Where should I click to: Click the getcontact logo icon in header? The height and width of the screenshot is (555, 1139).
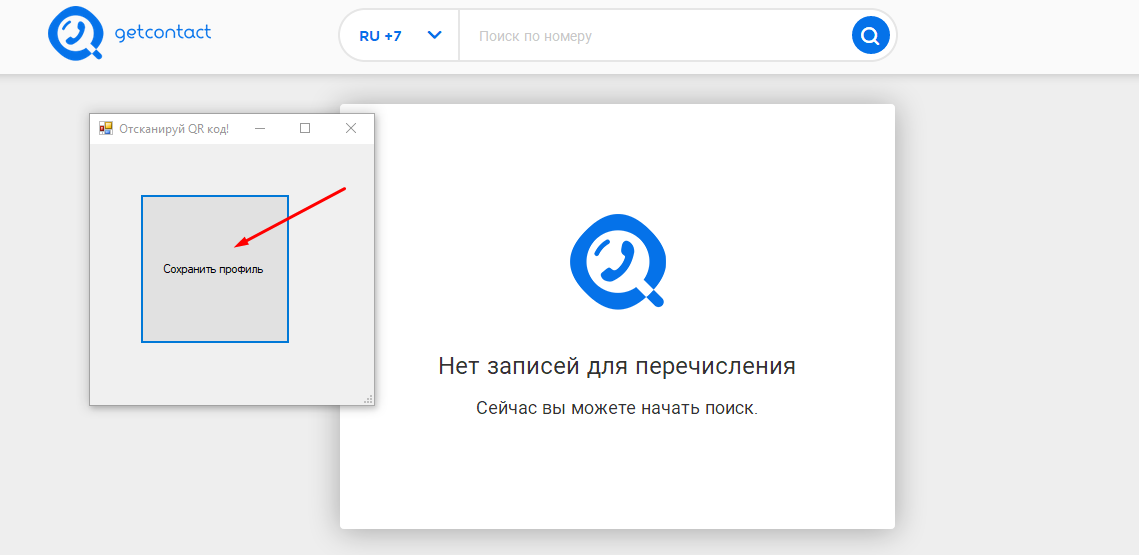(76, 34)
